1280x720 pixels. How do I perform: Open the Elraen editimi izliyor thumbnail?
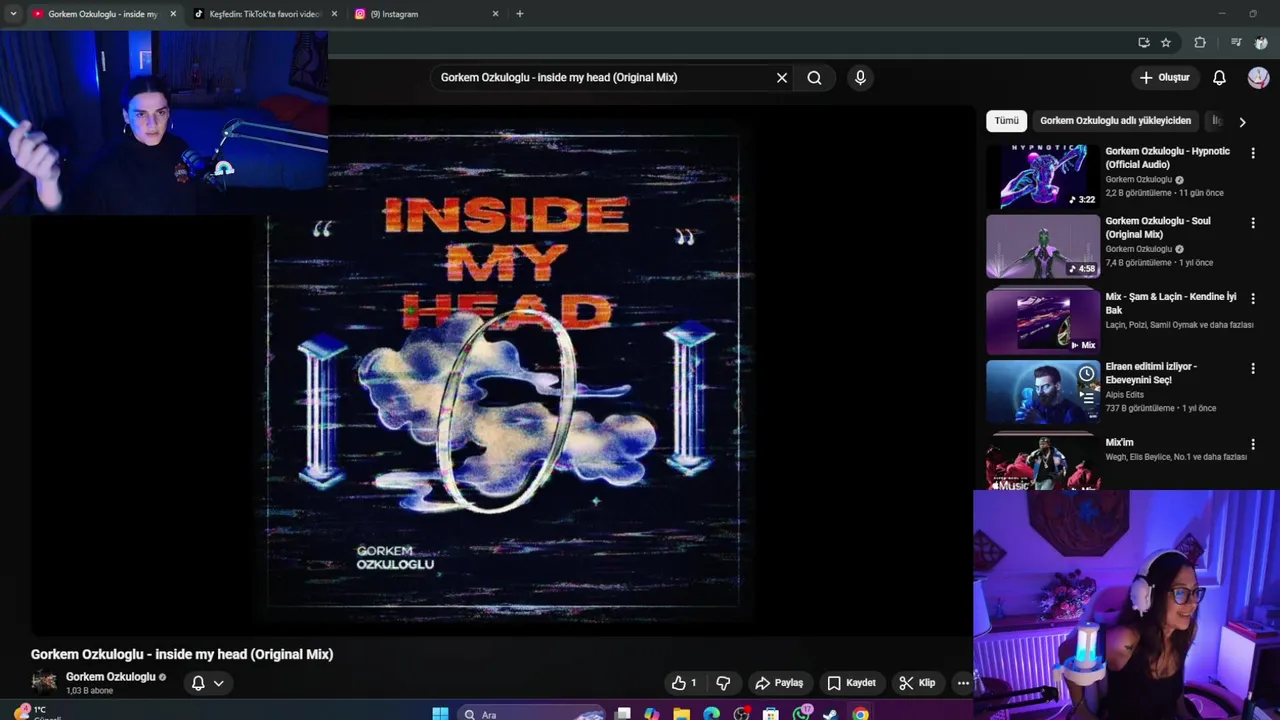coord(1043,392)
